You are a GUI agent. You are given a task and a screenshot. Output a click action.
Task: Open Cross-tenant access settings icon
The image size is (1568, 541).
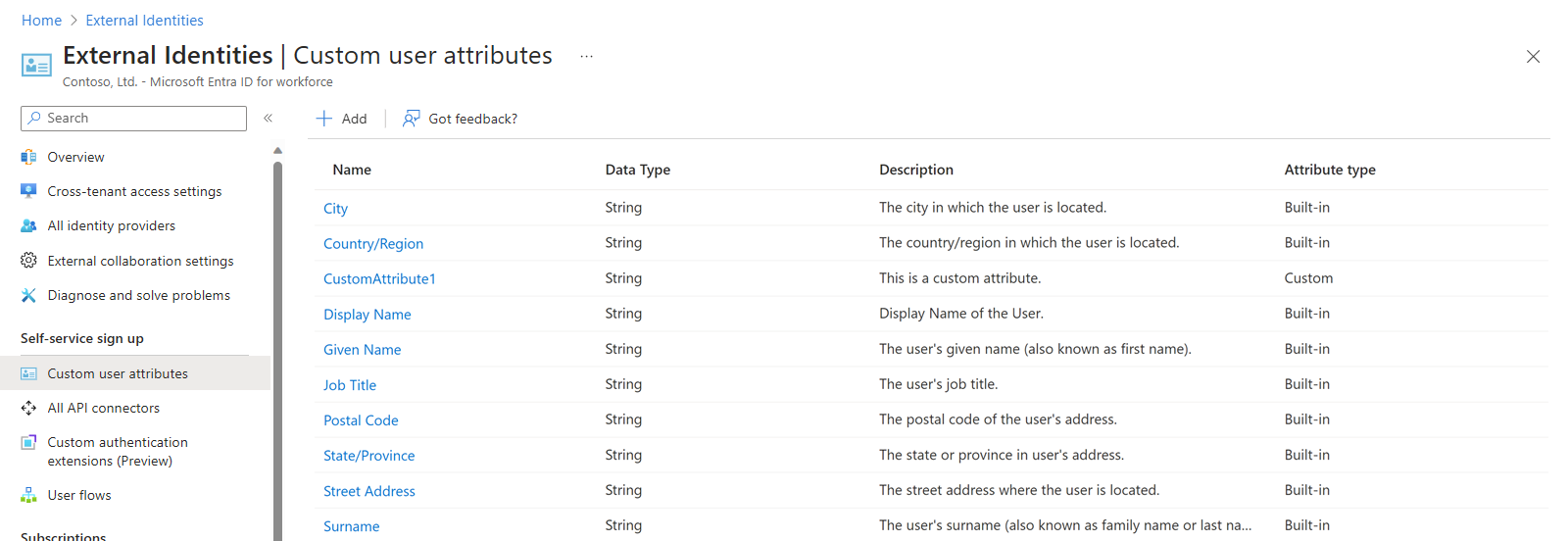point(28,191)
